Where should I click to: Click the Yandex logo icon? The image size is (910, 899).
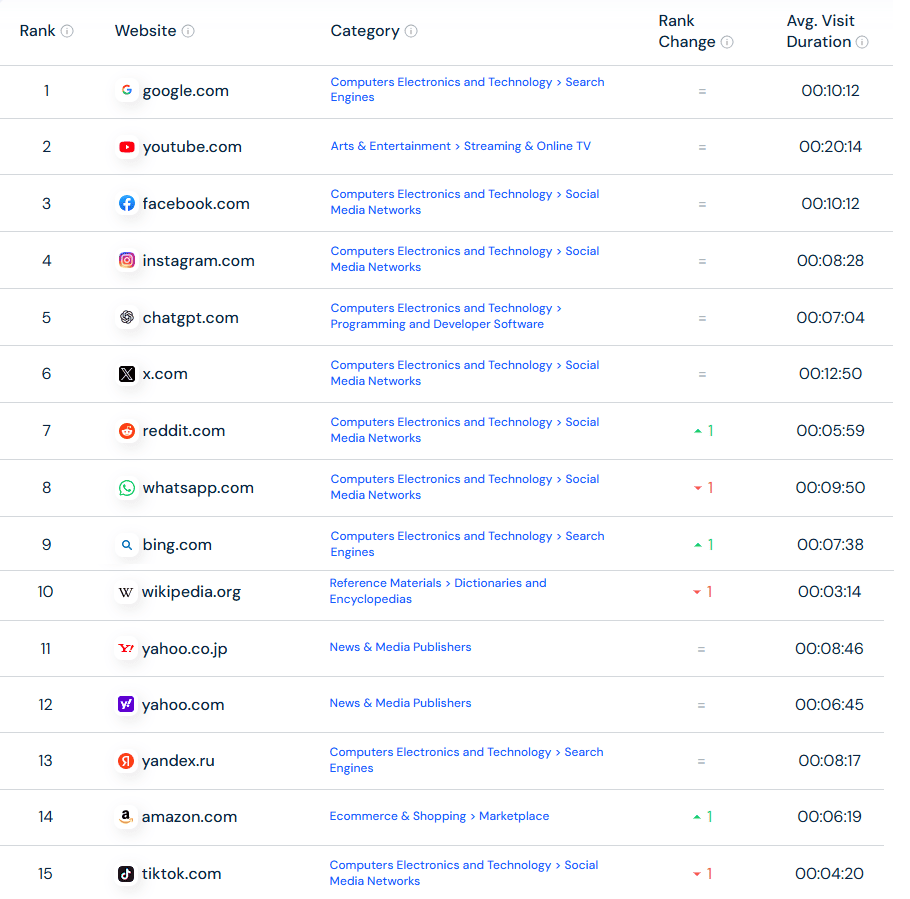tap(125, 761)
